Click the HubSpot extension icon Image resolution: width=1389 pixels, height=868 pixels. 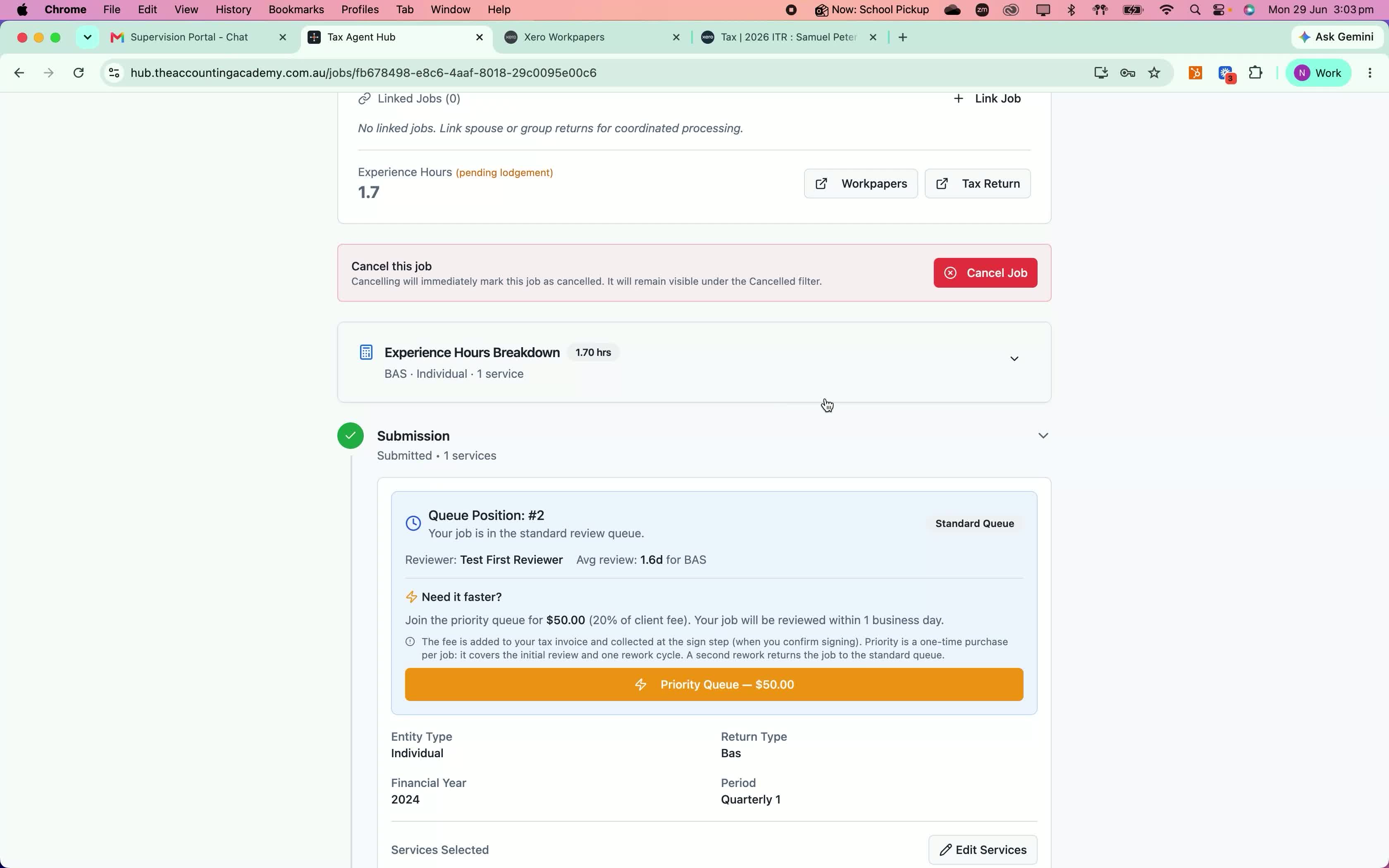[1196, 73]
